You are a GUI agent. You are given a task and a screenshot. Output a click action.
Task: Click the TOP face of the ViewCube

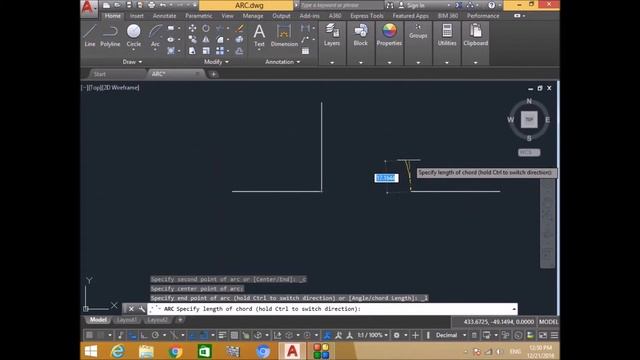pyautogui.click(x=529, y=120)
